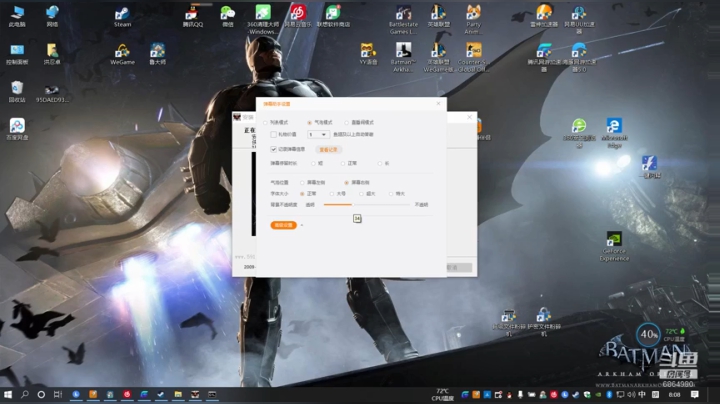Open Counter-Strike Global Offensive shortcut
Screen dimensions: 720x404
[473, 58]
